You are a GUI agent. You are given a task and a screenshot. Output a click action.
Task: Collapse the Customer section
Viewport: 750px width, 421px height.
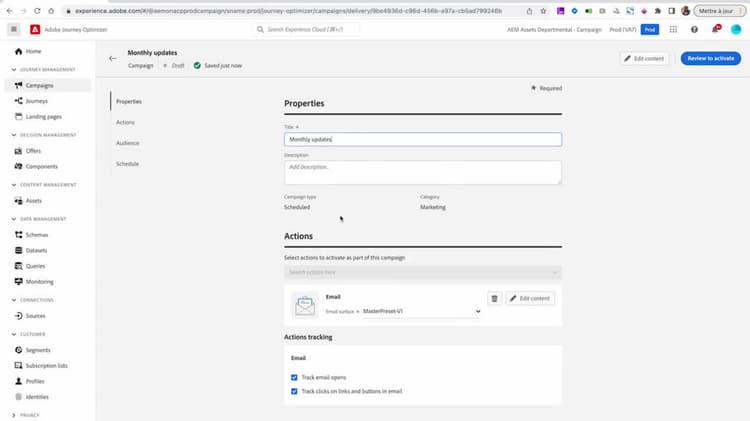pyautogui.click(x=14, y=334)
